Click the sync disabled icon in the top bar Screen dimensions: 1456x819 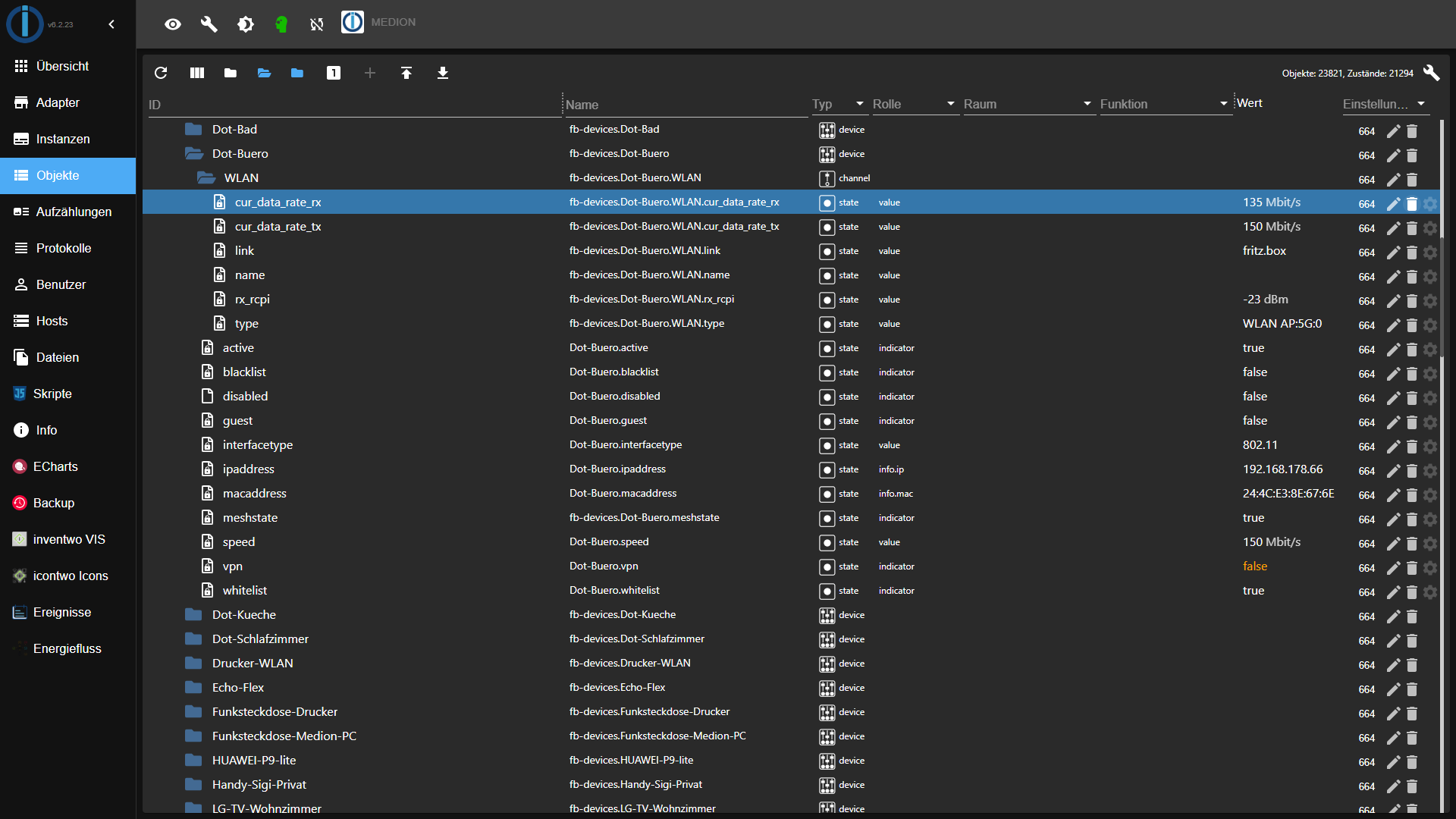pos(317,24)
